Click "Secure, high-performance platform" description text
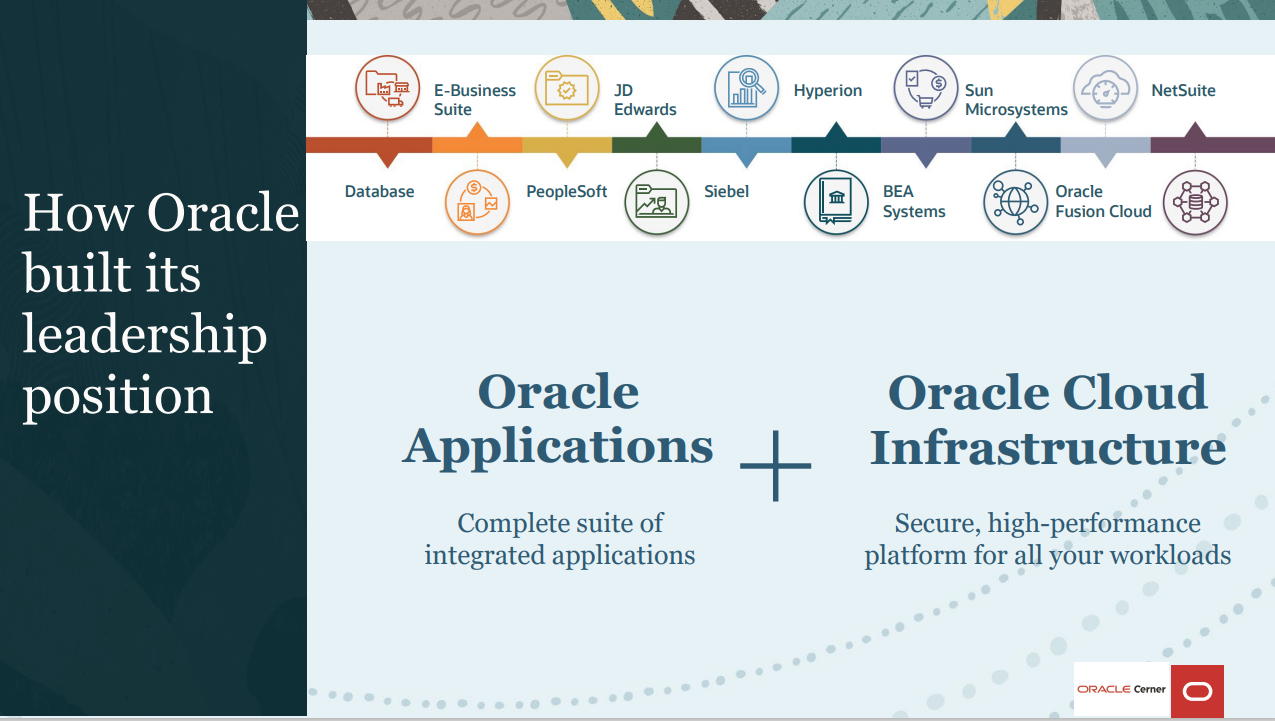 [1048, 539]
